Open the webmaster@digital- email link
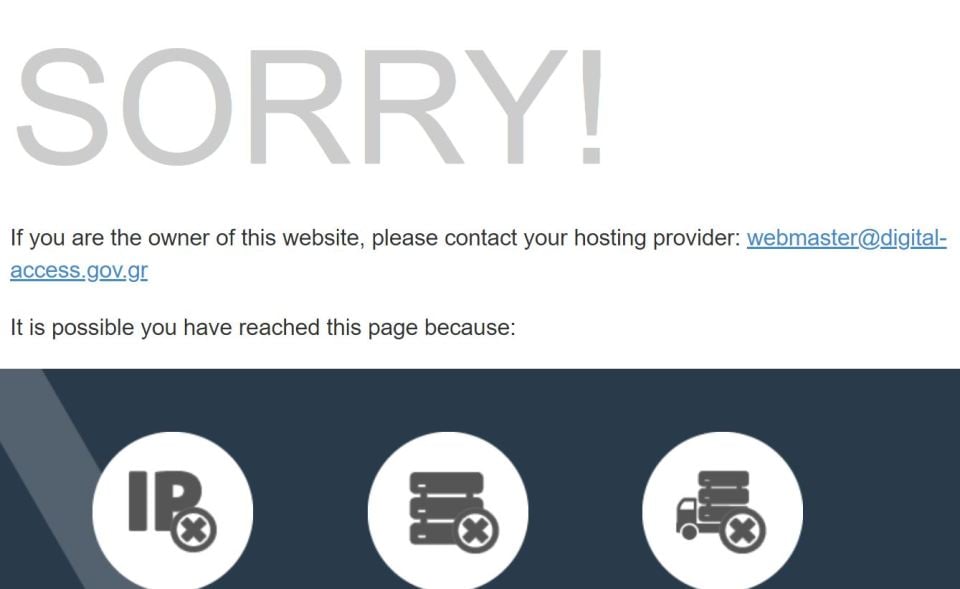960x589 pixels. 847,238
